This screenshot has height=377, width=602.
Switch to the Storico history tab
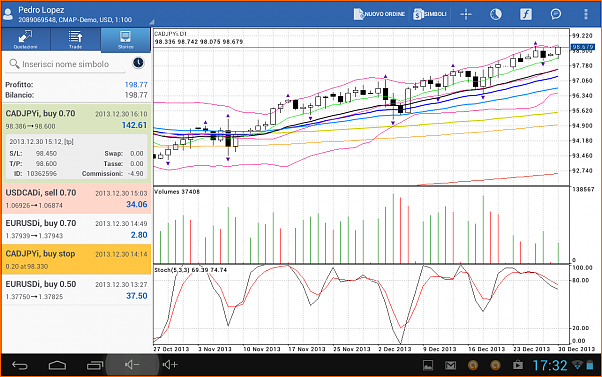coord(126,40)
